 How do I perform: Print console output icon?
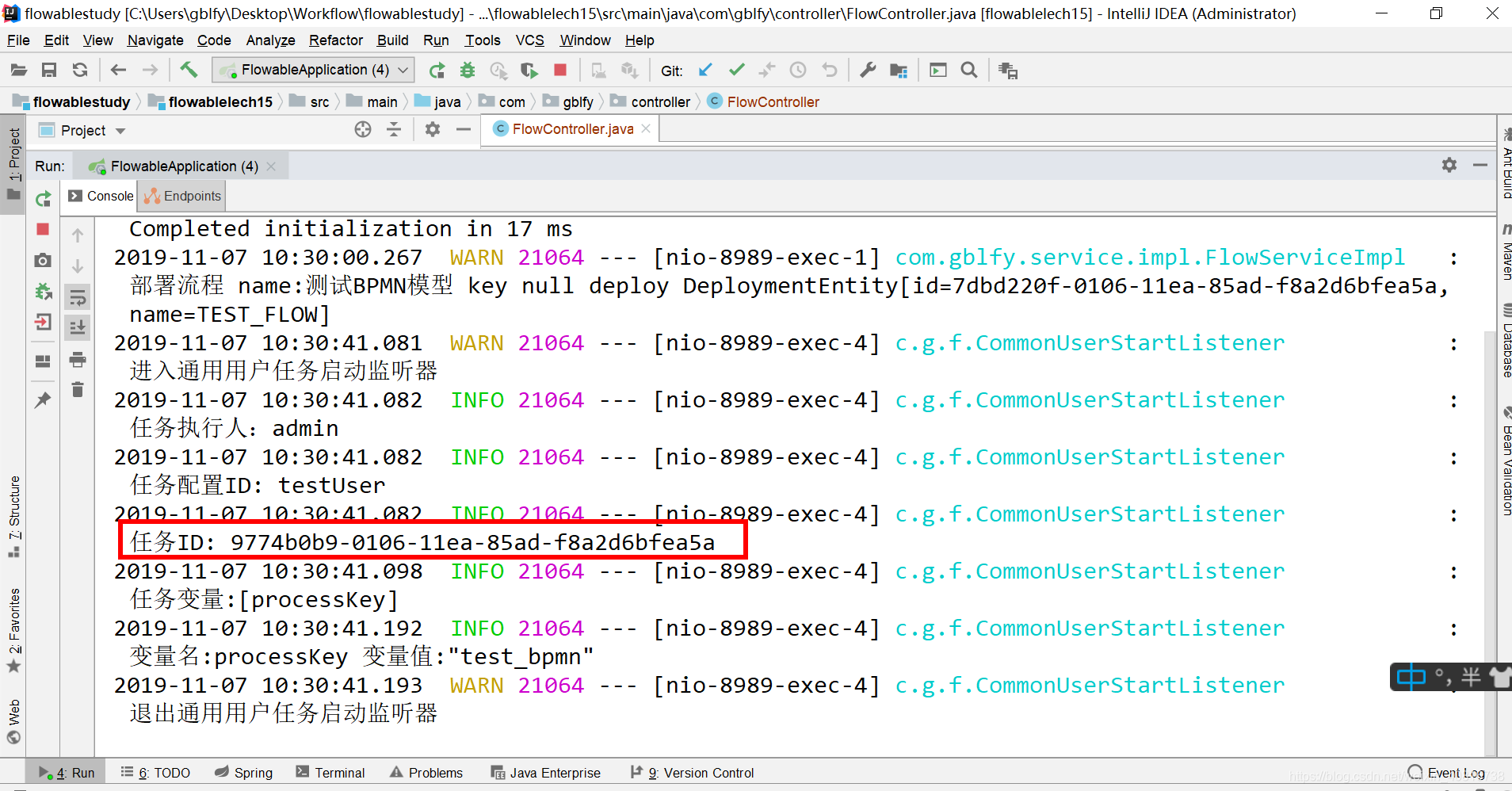78,359
